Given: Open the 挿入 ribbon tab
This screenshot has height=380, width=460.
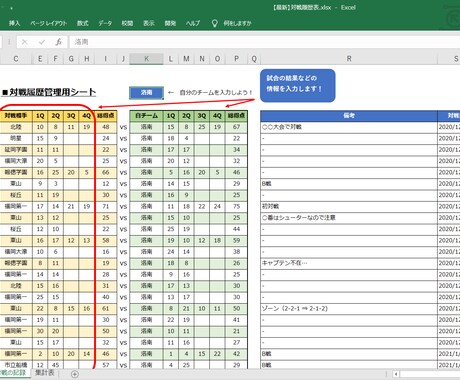Looking at the screenshot, I should point(14,23).
